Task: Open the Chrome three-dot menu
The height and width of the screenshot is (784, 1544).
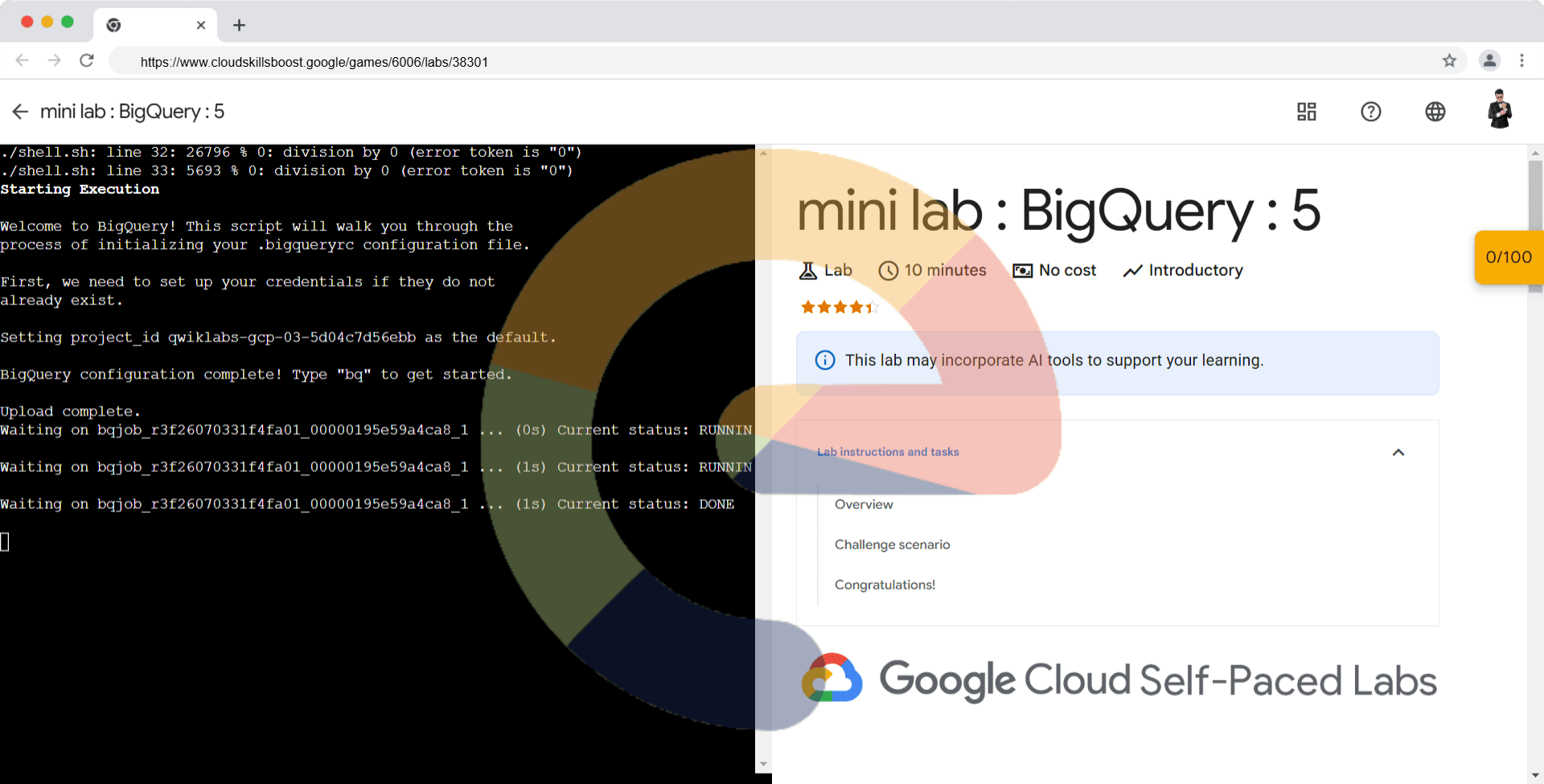Action: click(1521, 60)
